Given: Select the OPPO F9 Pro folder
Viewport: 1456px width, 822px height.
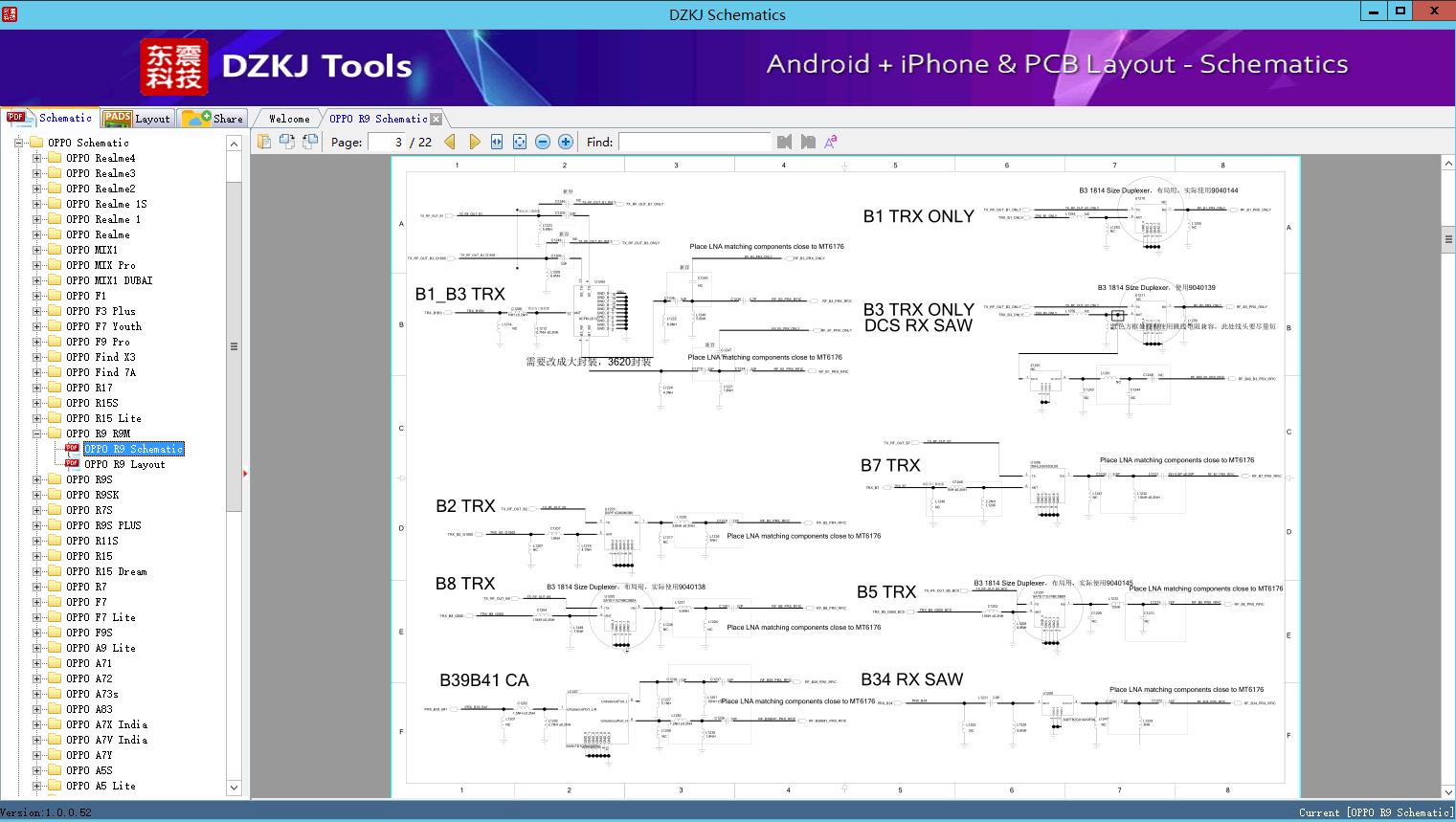Looking at the screenshot, I should [99, 341].
